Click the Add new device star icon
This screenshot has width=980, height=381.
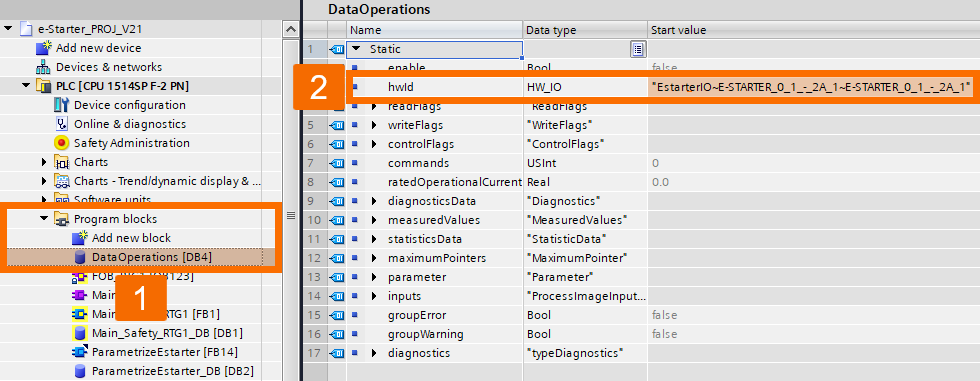pos(43,47)
